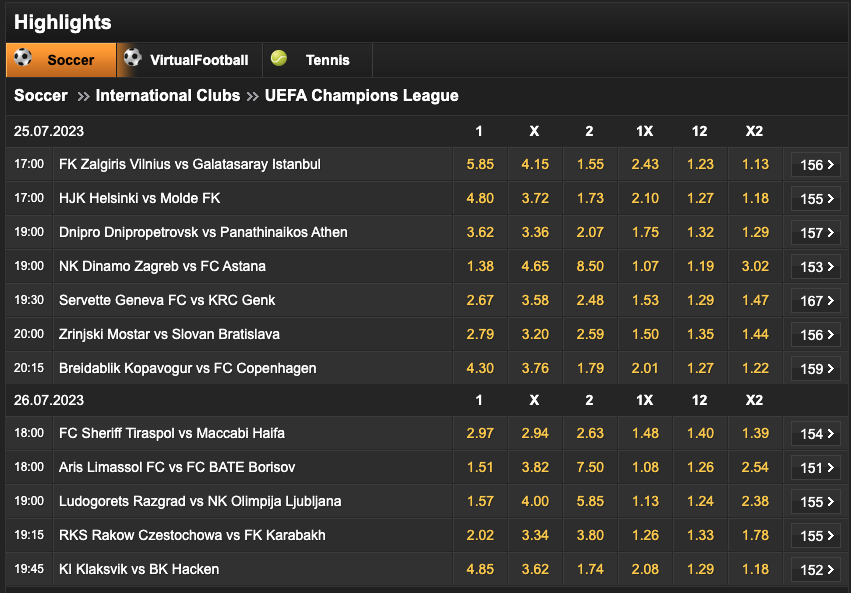Viewport: 851px width, 593px height.
Task: Click the soccer ball icon on Soccer tab
Action: pyautogui.click(x=23, y=58)
